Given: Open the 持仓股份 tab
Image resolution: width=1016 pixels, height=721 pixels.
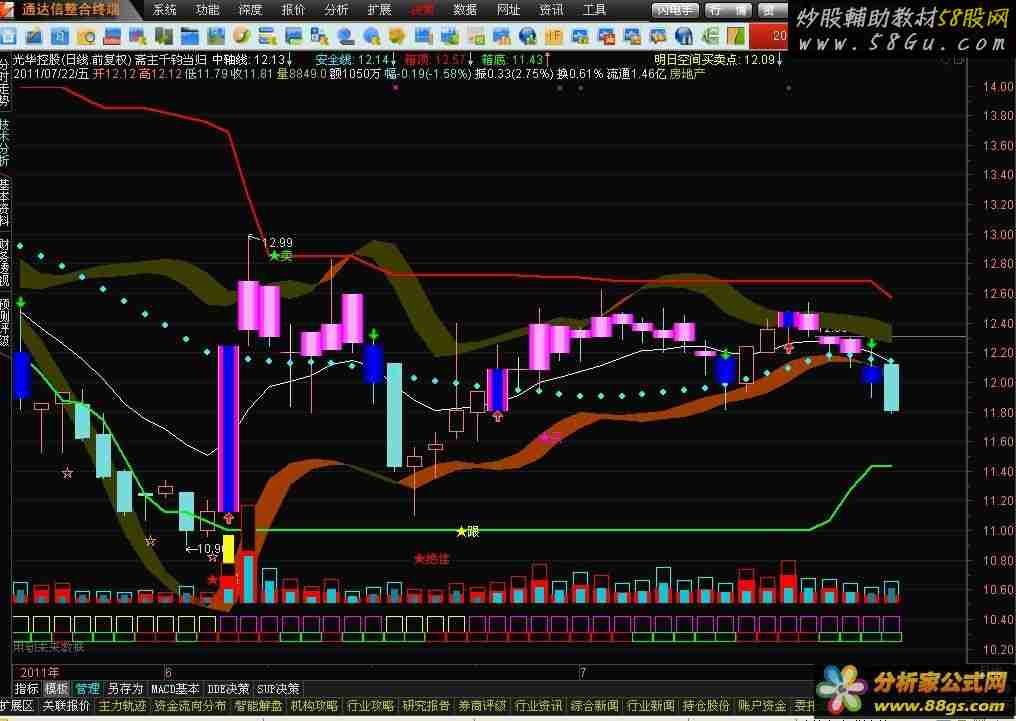Looking at the screenshot, I should pyautogui.click(x=706, y=705).
